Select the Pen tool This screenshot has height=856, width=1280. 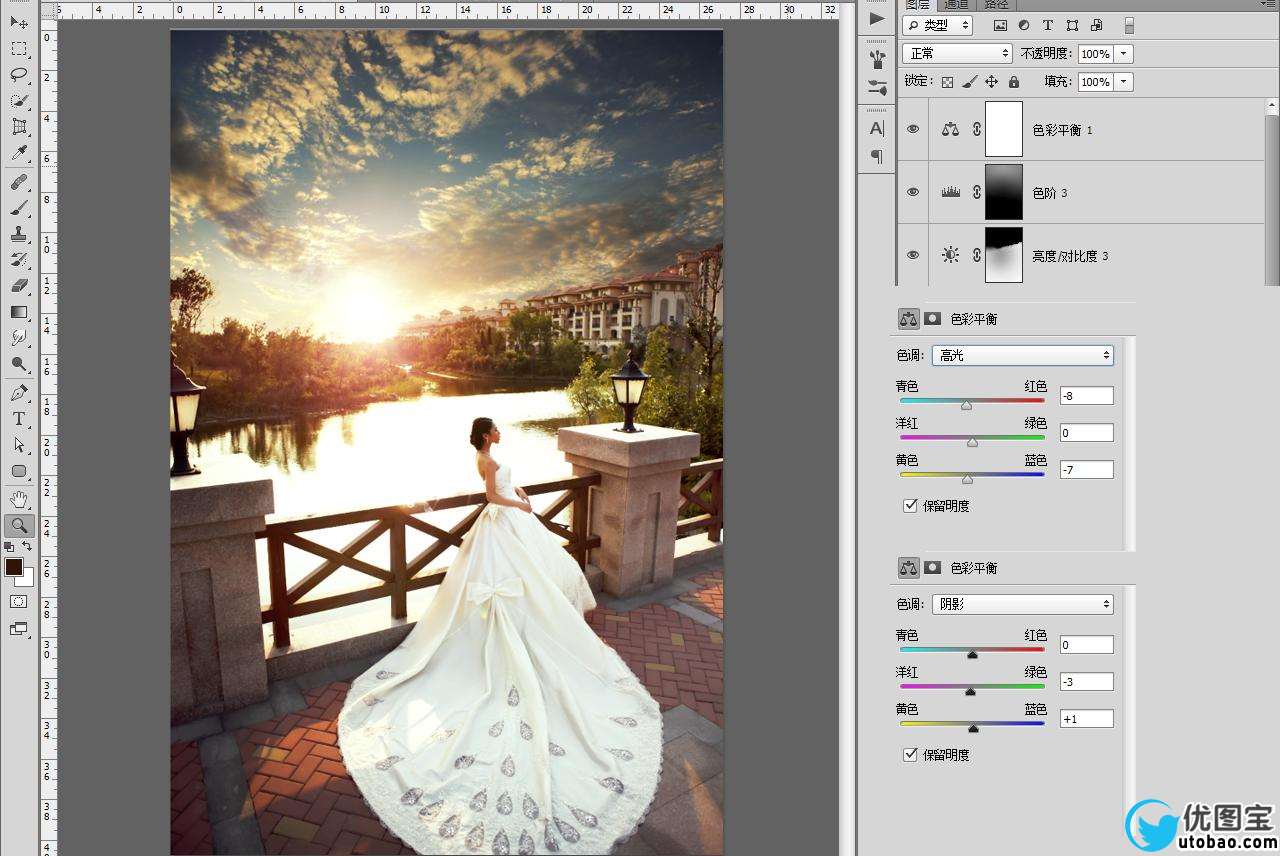(x=19, y=393)
